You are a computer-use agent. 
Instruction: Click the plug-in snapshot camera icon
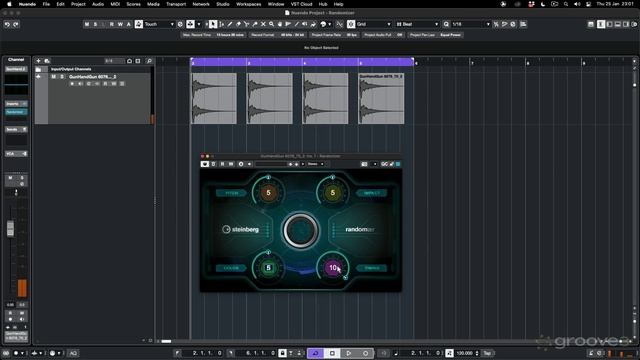click(364, 164)
